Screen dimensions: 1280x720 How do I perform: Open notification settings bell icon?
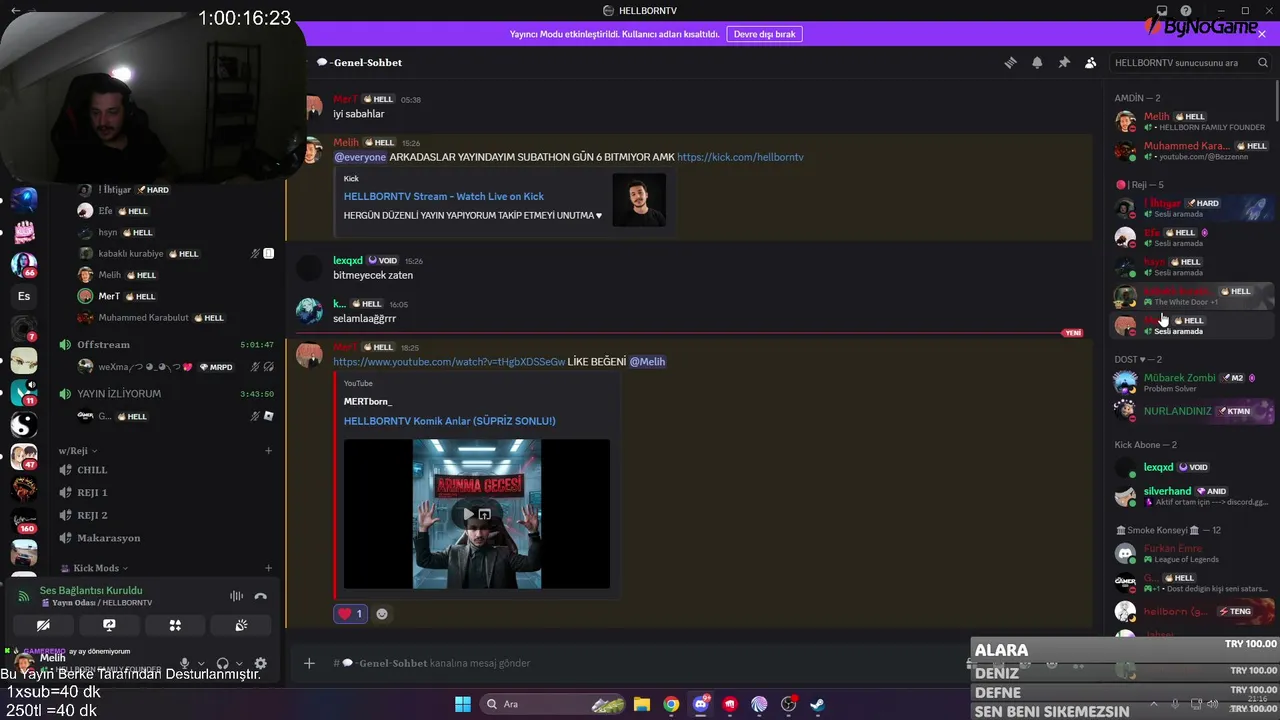pyautogui.click(x=1037, y=62)
